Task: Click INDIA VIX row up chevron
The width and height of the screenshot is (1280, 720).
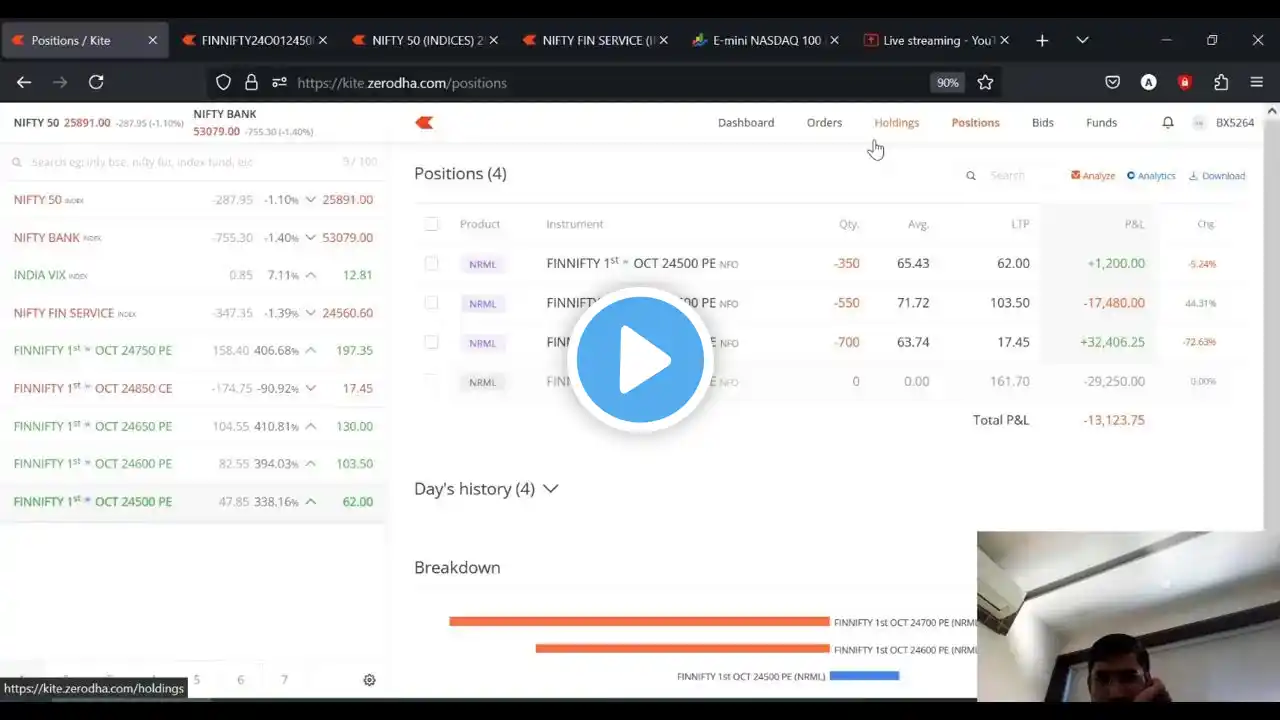Action: 311,275
